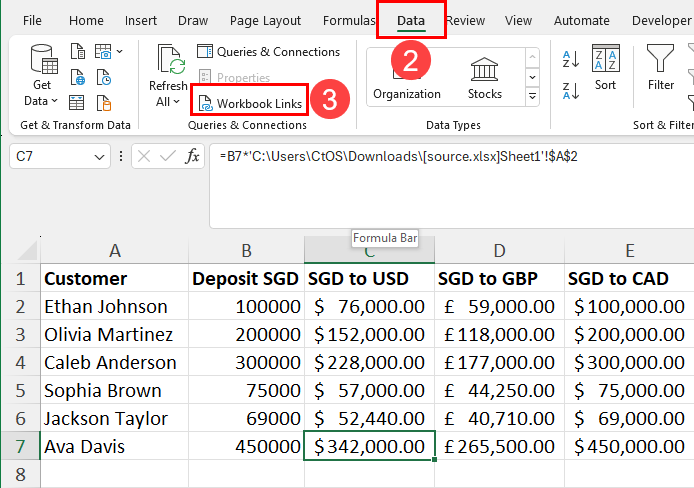Expand the Name Box dropdown

click(100, 157)
